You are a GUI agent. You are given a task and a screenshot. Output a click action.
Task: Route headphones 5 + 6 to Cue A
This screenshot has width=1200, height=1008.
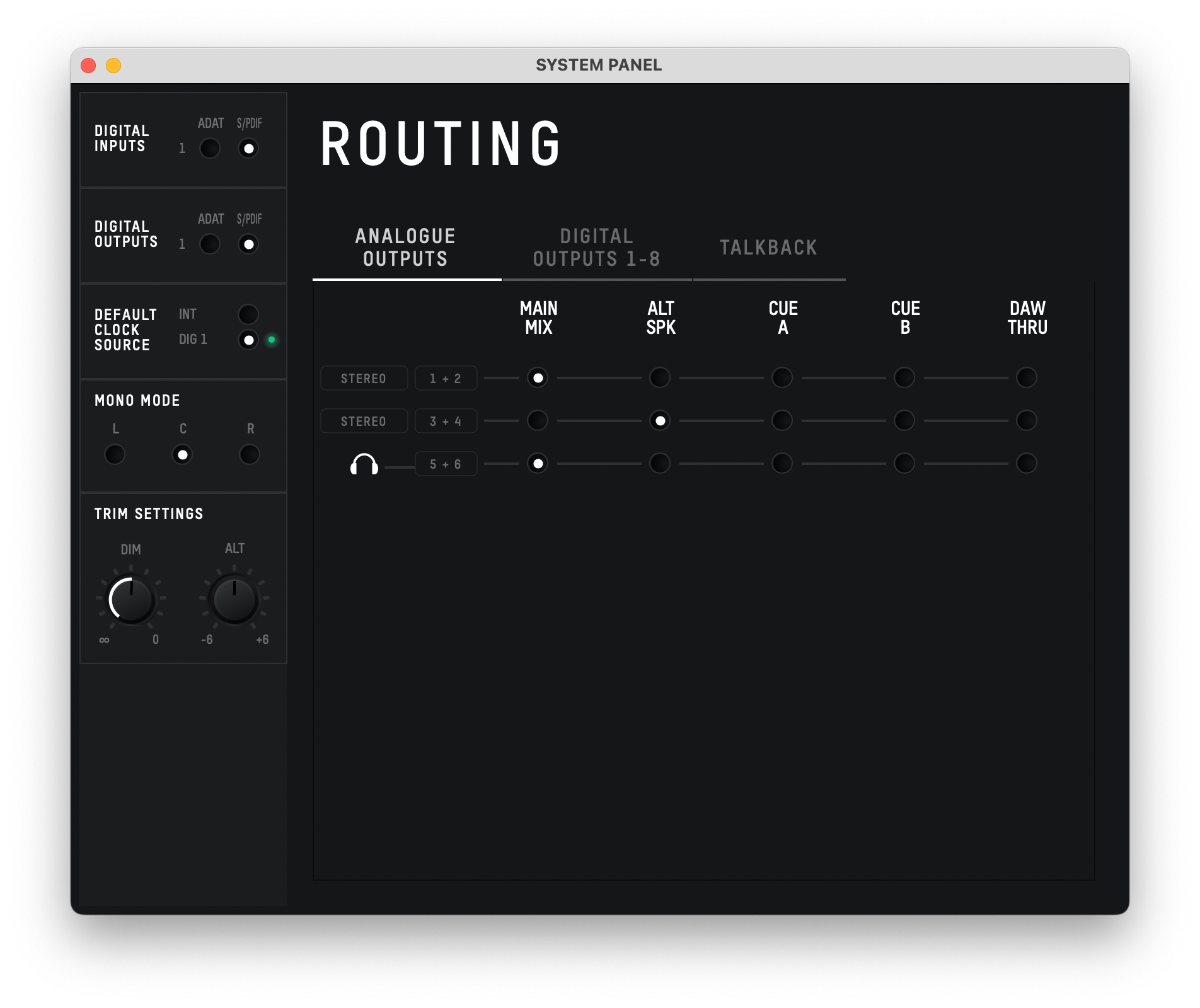(x=782, y=464)
